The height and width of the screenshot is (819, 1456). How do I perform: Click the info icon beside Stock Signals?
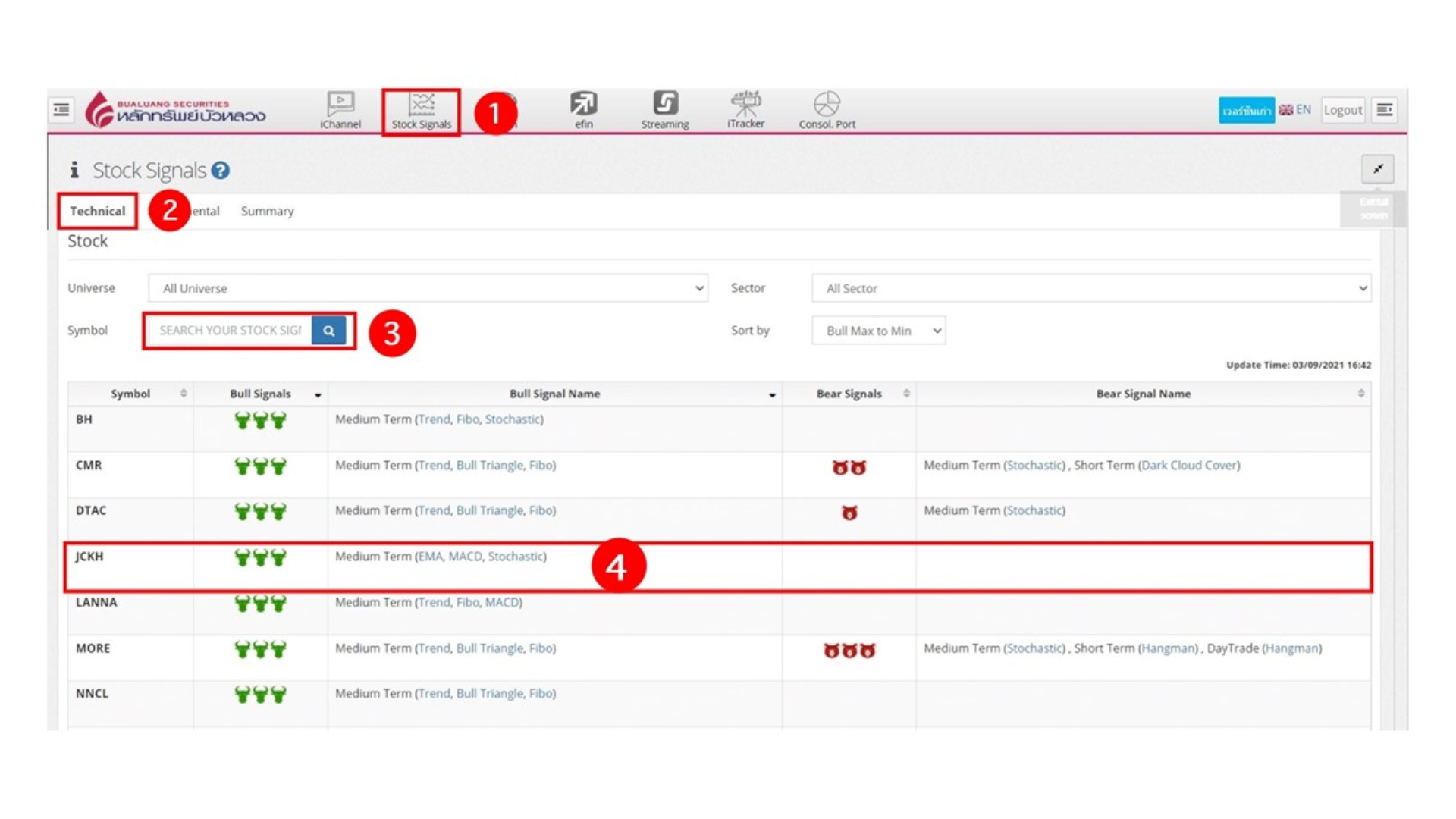pyautogui.click(x=74, y=170)
